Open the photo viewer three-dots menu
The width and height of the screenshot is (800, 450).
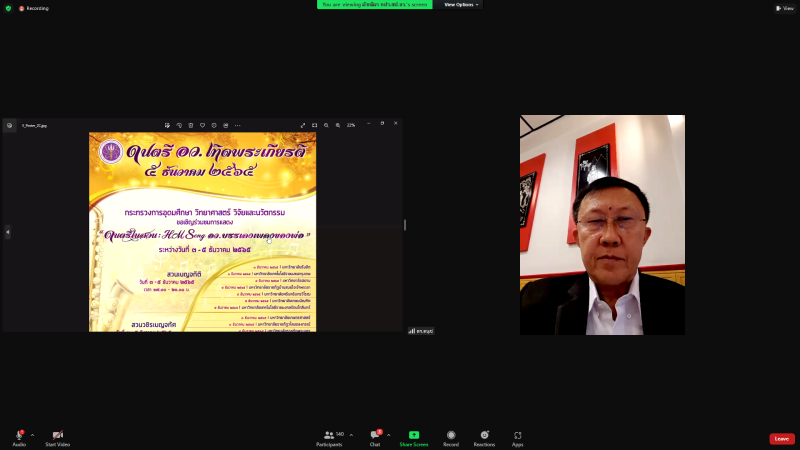pyautogui.click(x=238, y=125)
